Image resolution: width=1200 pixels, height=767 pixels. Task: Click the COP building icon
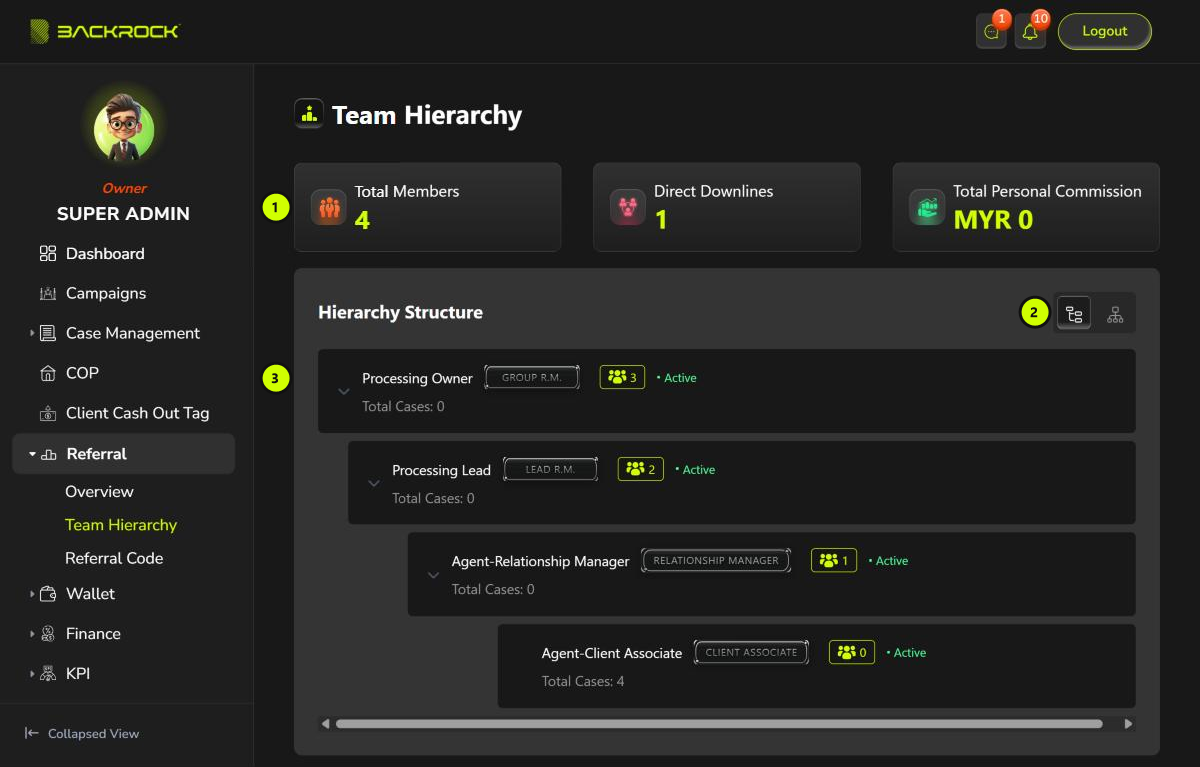(48, 373)
